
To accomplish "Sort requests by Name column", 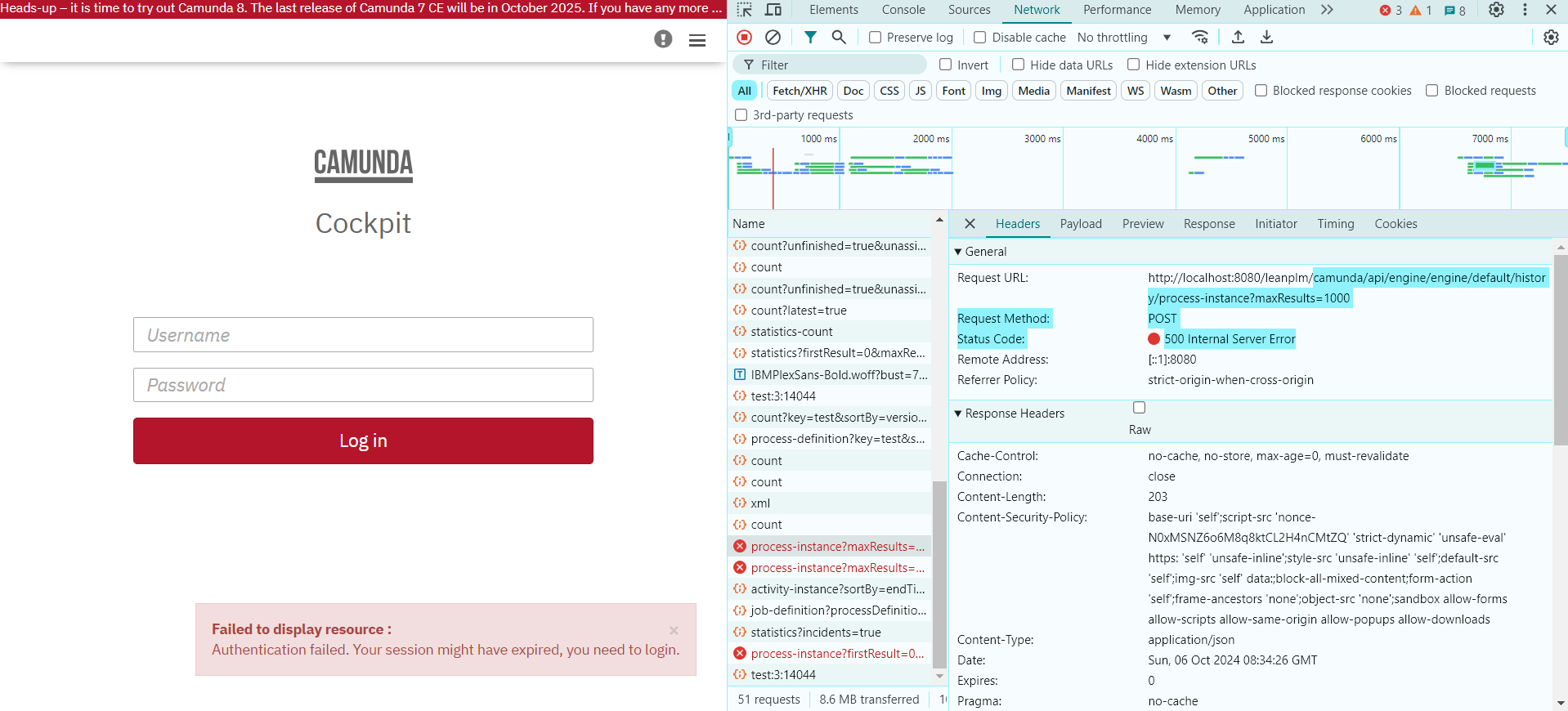I will click(x=830, y=223).
